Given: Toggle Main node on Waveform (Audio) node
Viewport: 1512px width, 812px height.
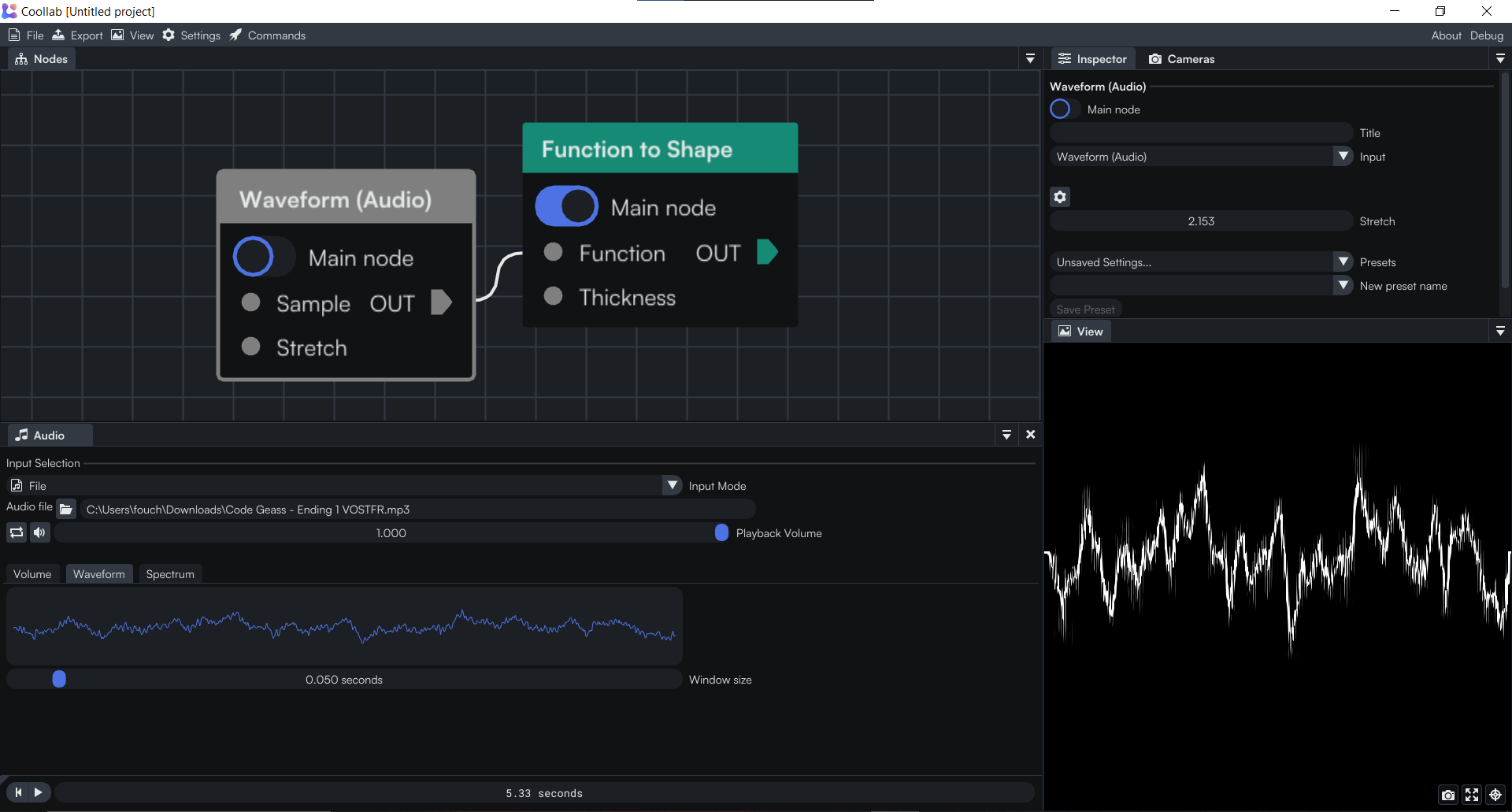Looking at the screenshot, I should coord(264,257).
